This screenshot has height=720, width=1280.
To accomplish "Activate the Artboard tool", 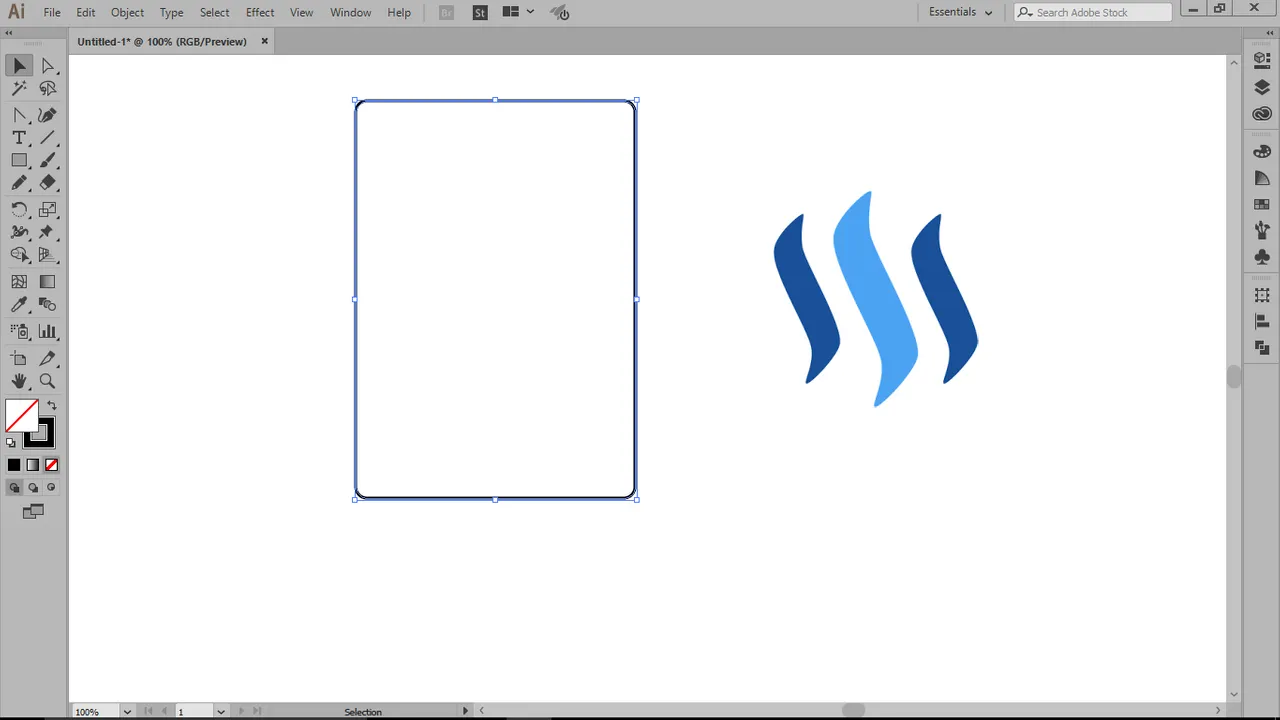I will [20, 358].
